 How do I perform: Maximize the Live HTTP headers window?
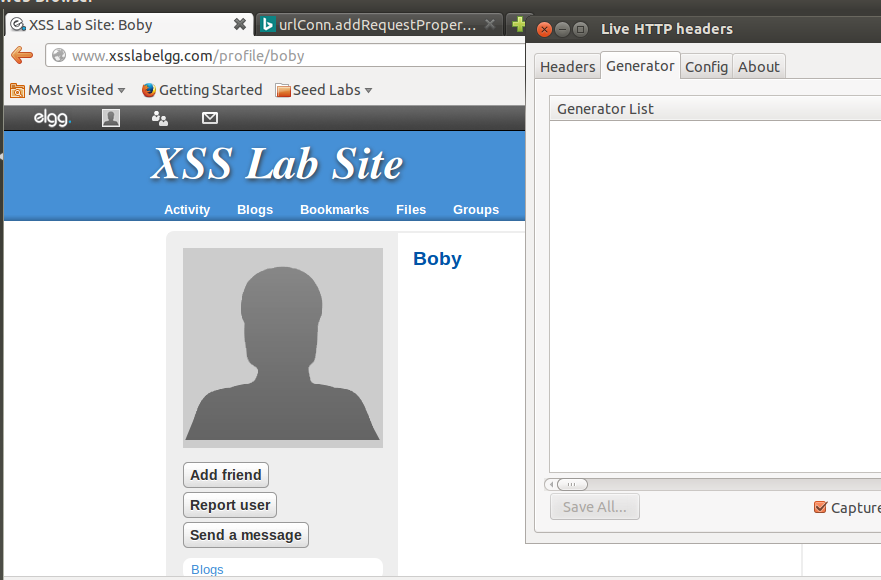click(x=580, y=29)
